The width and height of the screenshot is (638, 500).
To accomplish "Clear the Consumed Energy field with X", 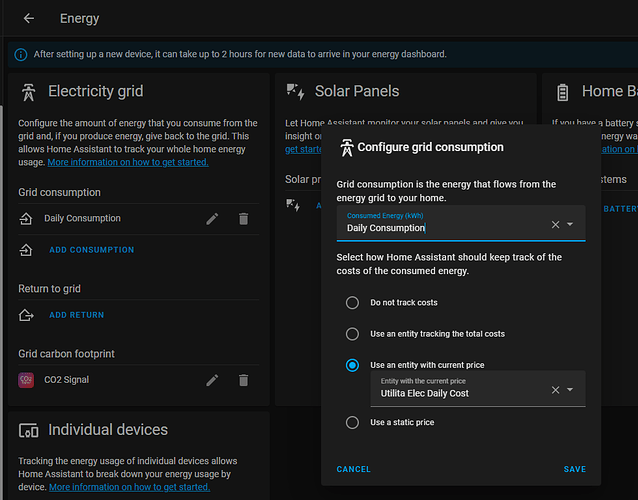I will point(555,225).
